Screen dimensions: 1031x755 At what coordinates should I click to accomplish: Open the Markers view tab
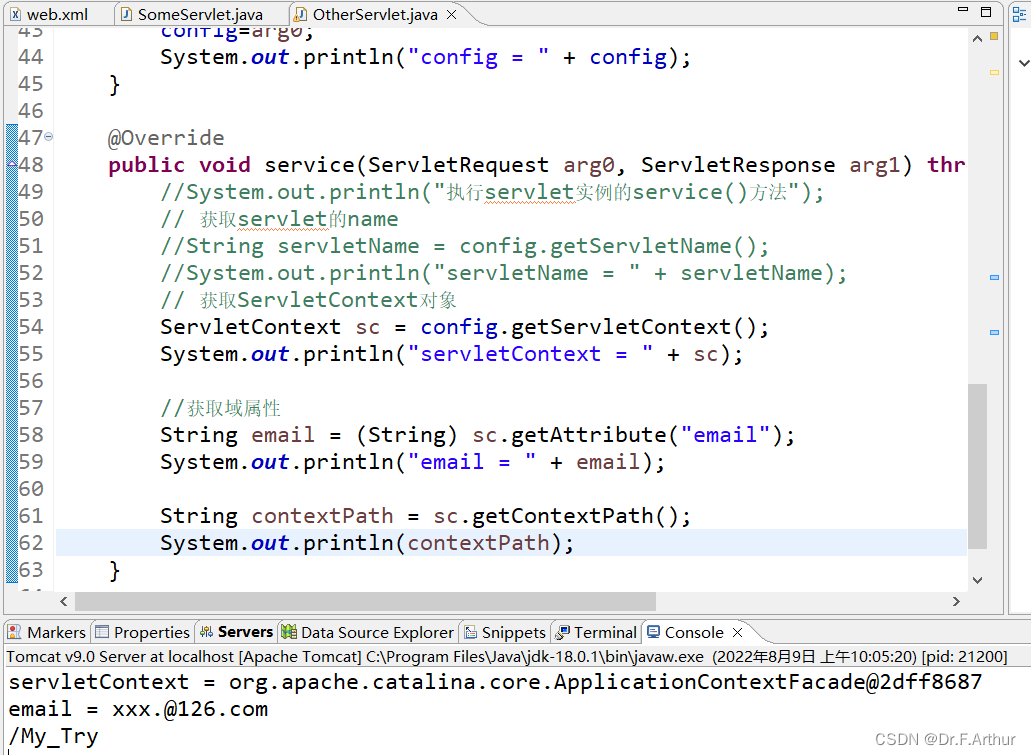click(x=47, y=632)
